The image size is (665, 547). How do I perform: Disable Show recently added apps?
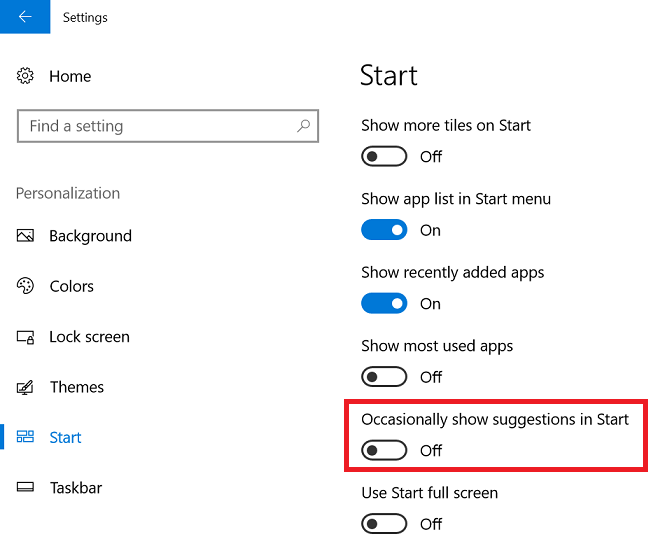[x=384, y=303]
